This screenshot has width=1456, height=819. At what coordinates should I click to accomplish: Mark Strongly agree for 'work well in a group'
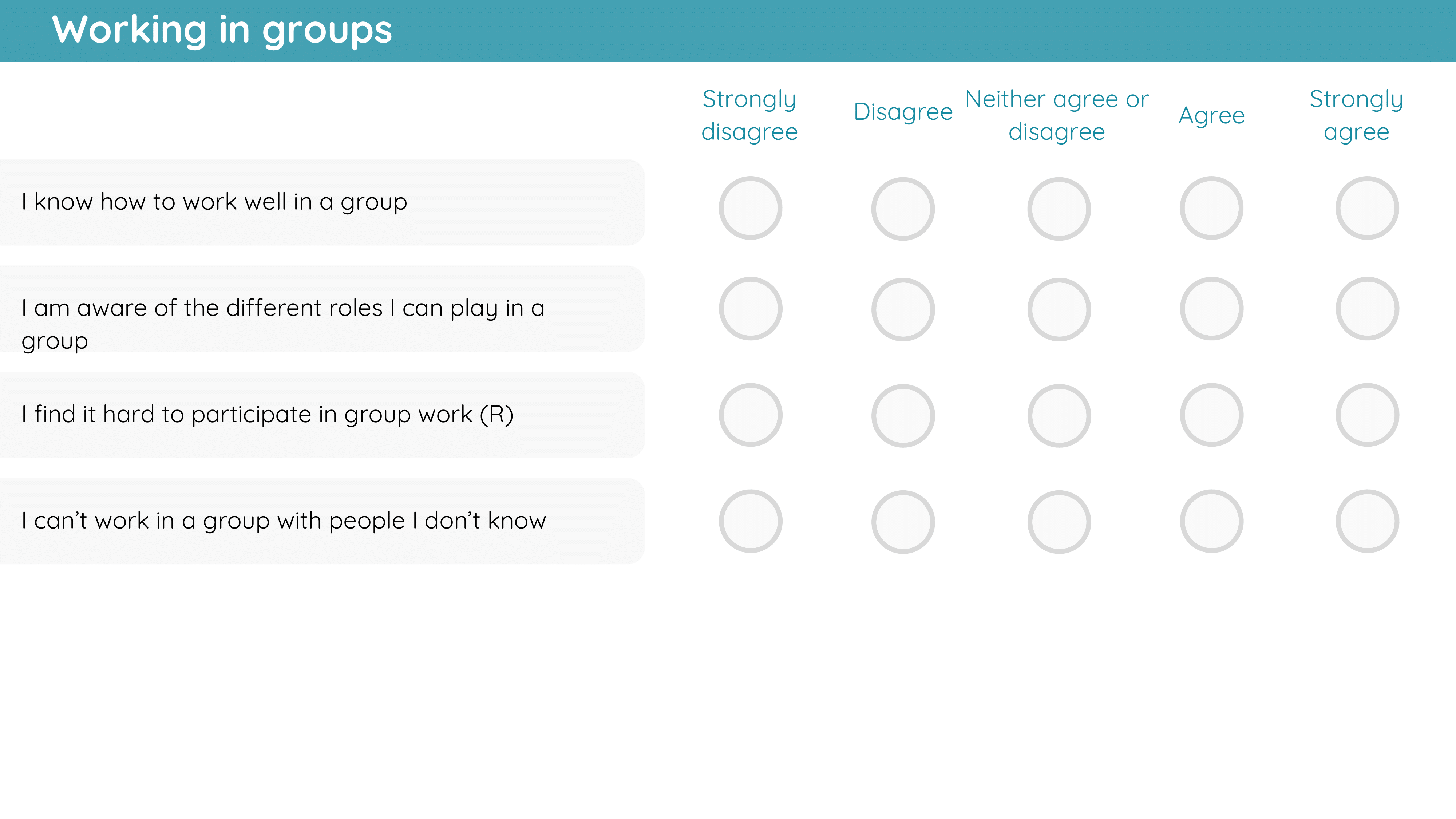[x=1368, y=208]
